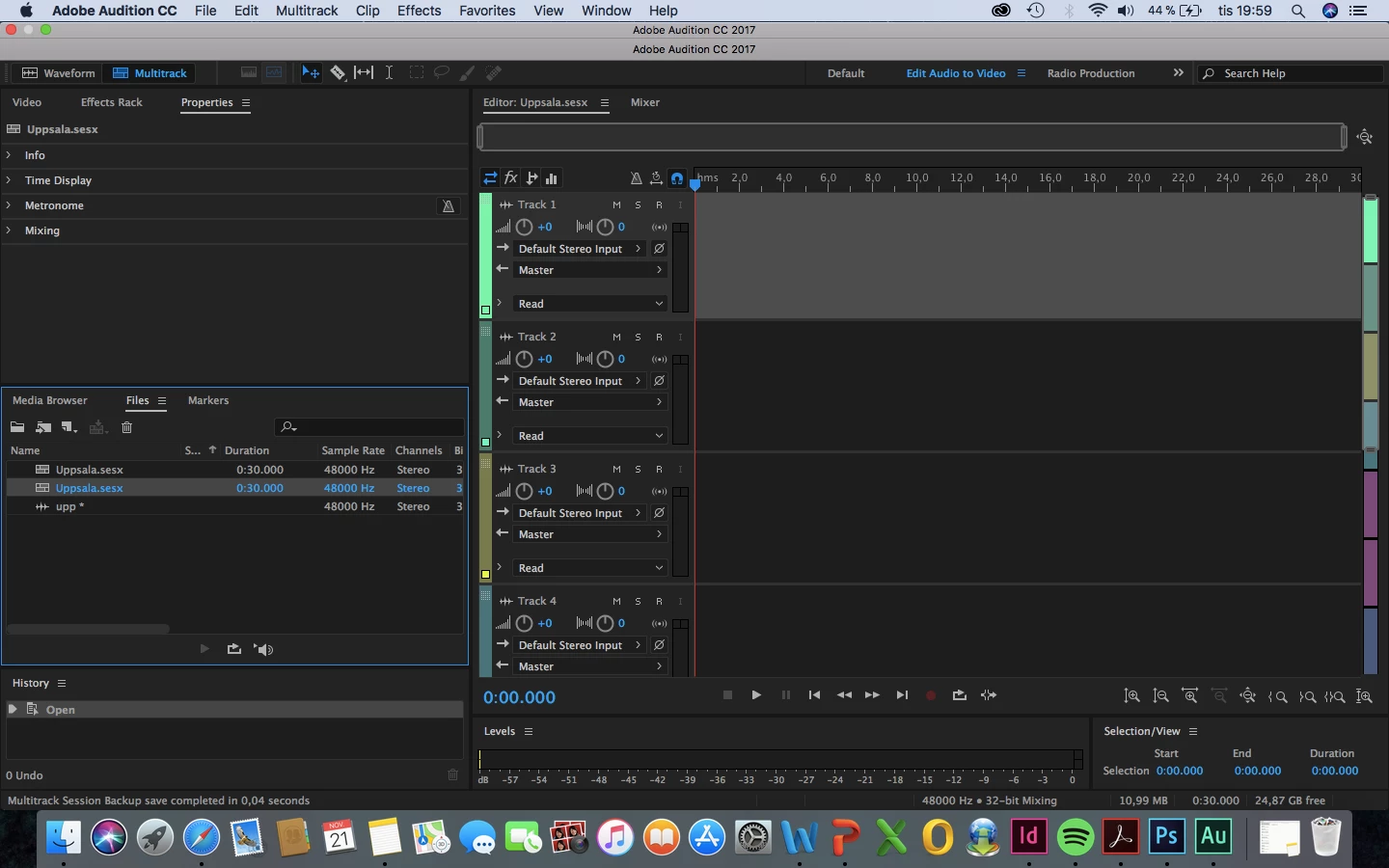Select the Razor tool
1389x868 pixels.
338,73
